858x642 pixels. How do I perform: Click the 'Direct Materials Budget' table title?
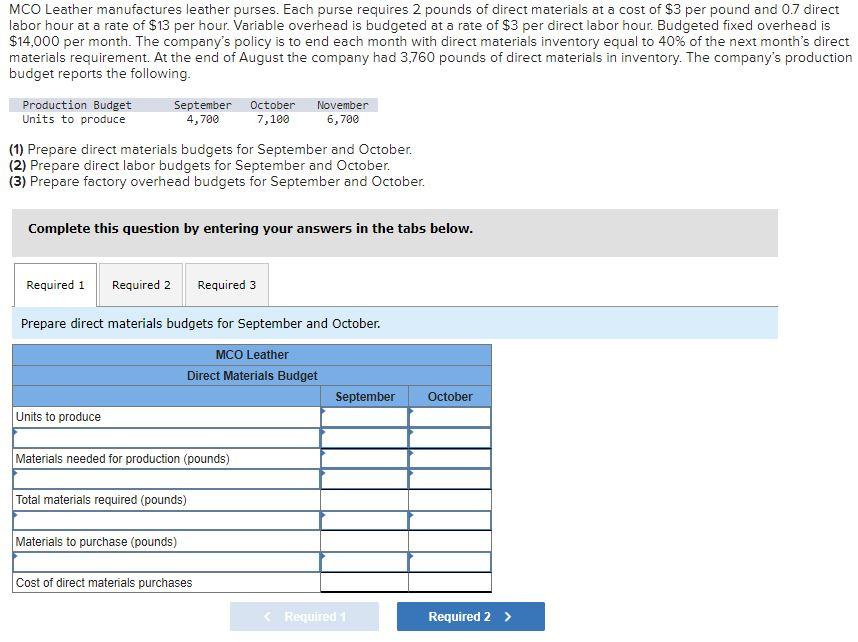[252, 375]
